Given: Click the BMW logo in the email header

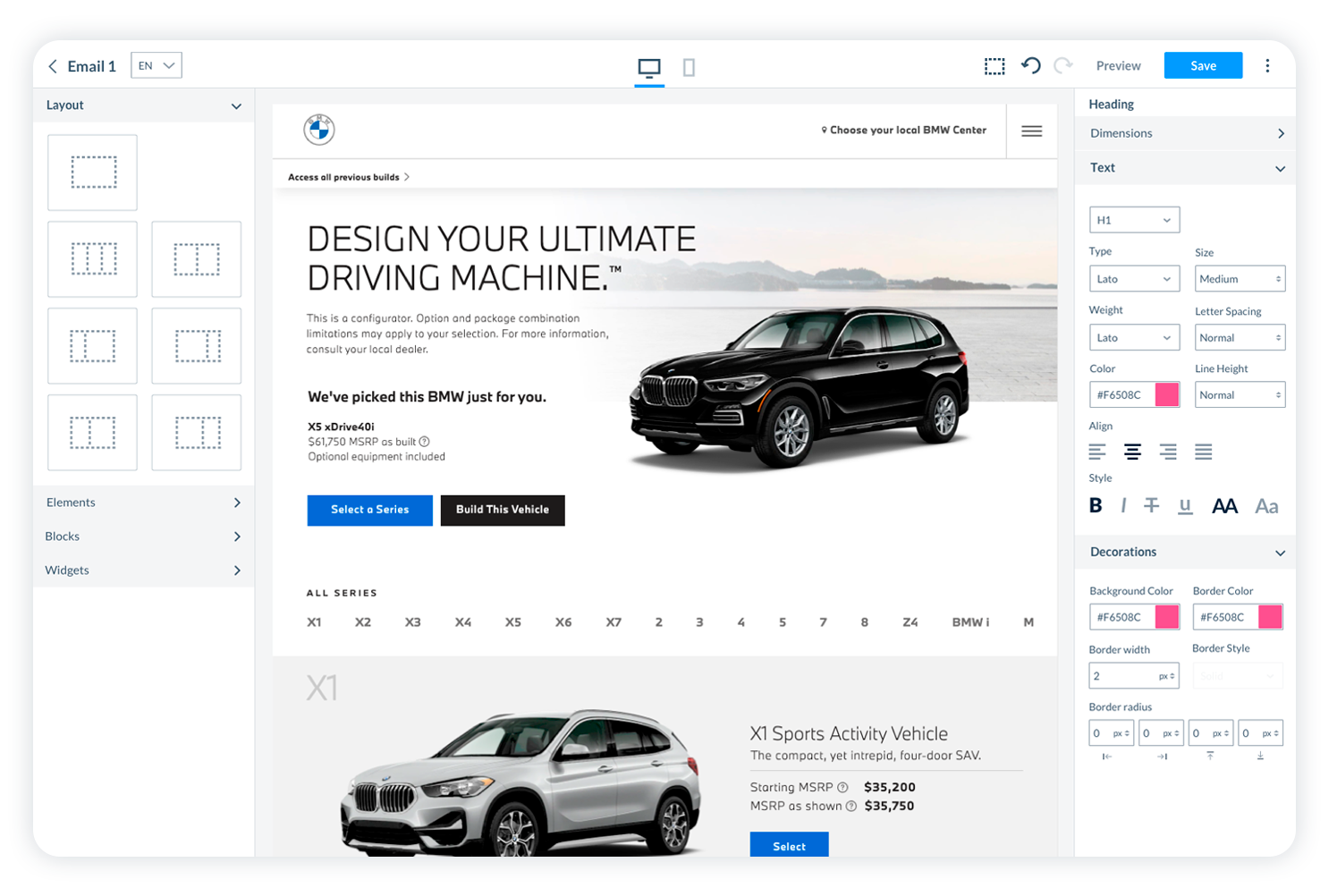Looking at the screenshot, I should coord(319,130).
